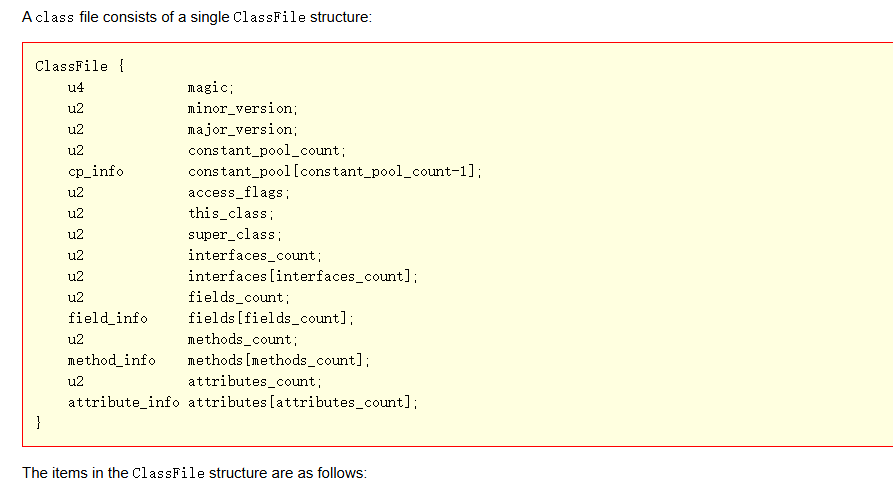Click the field_info type name
The image size is (893, 498).
108,319
